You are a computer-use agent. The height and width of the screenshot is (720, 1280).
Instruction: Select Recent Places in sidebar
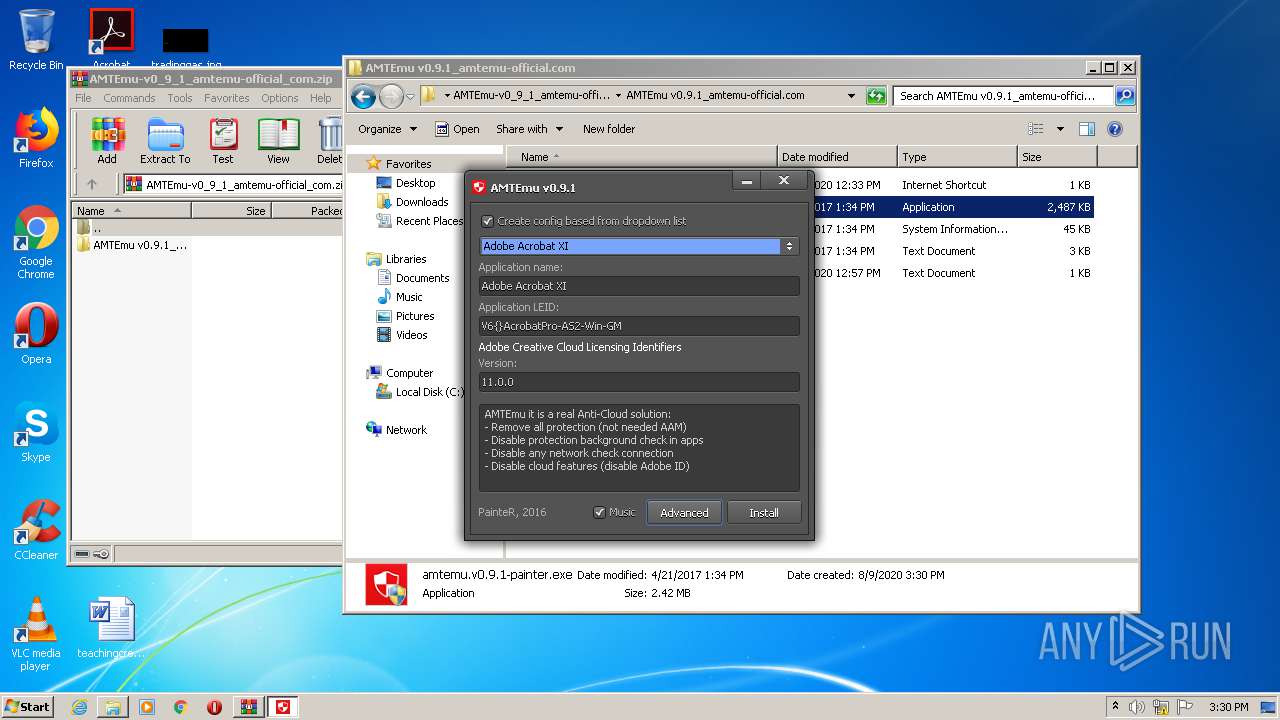click(x=420, y=221)
